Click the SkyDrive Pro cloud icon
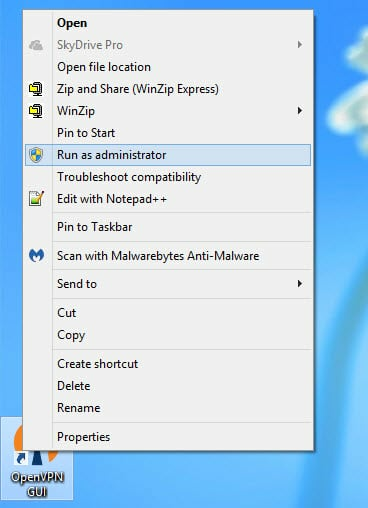 36,45
